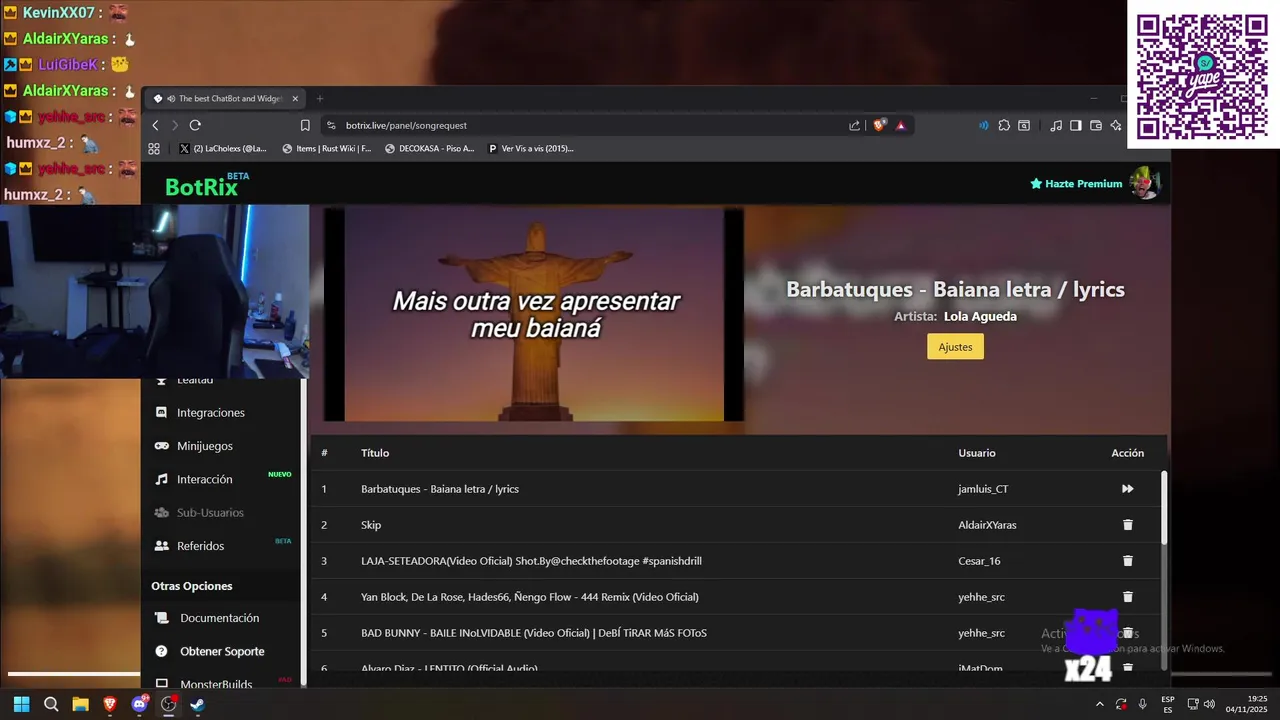Show hidden system tray icons

coord(1099,704)
